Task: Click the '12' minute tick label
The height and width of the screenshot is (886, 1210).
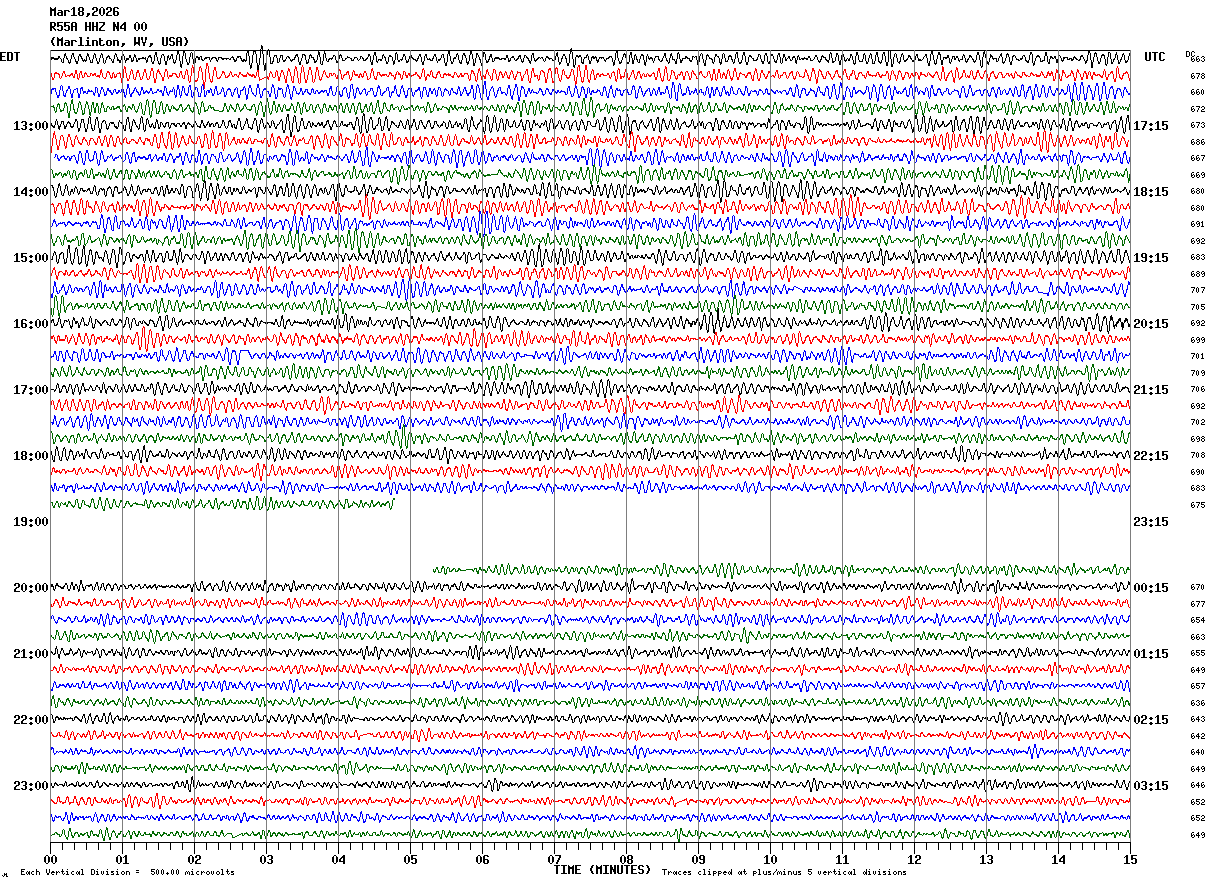Action: click(914, 859)
